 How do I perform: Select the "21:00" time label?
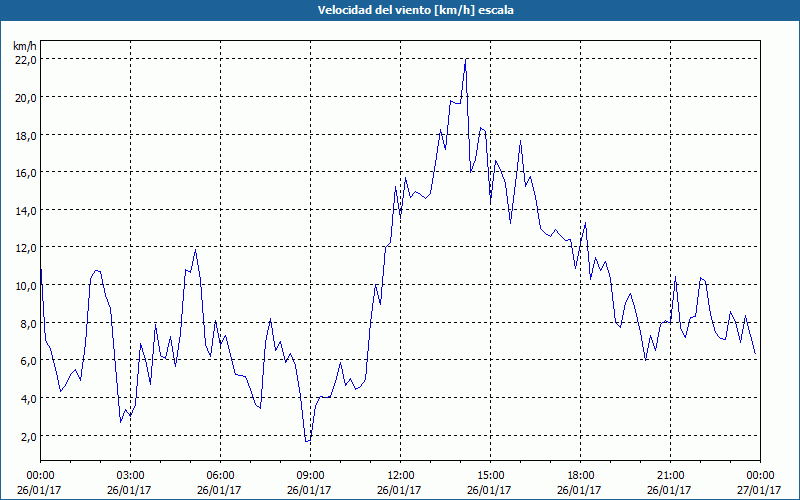670,476
